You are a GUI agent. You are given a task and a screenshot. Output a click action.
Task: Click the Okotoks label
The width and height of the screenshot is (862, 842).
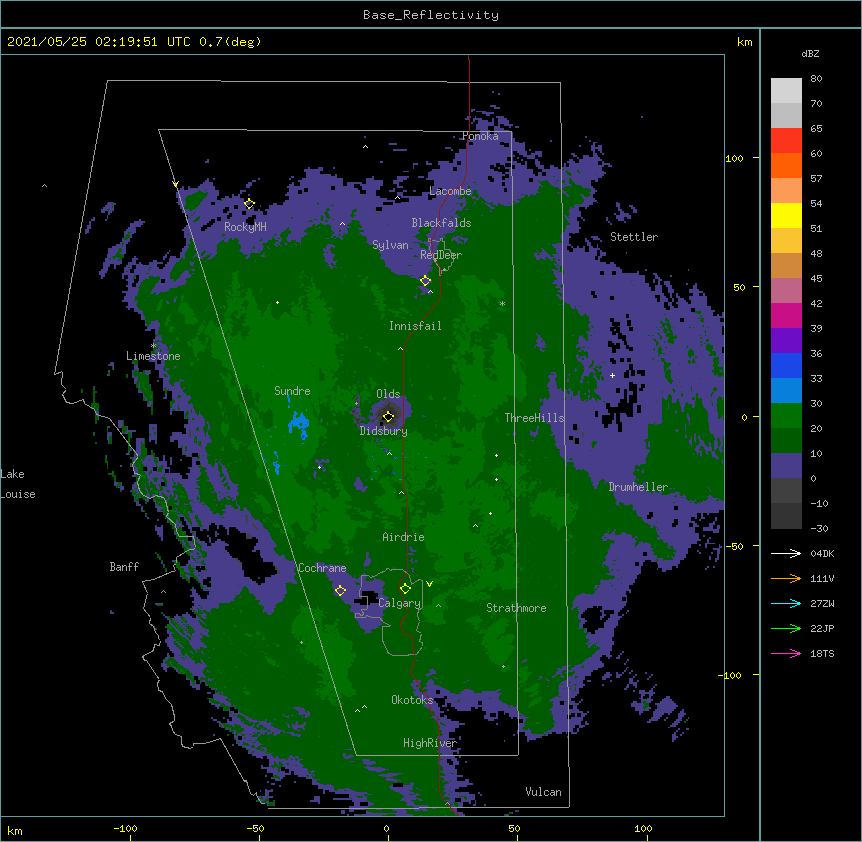(412, 700)
